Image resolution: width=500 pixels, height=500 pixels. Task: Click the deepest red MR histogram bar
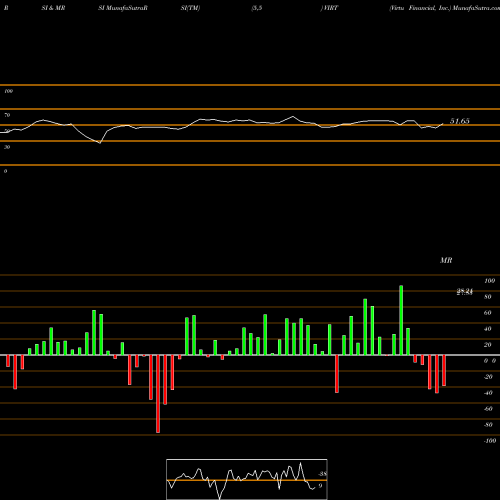point(158,394)
